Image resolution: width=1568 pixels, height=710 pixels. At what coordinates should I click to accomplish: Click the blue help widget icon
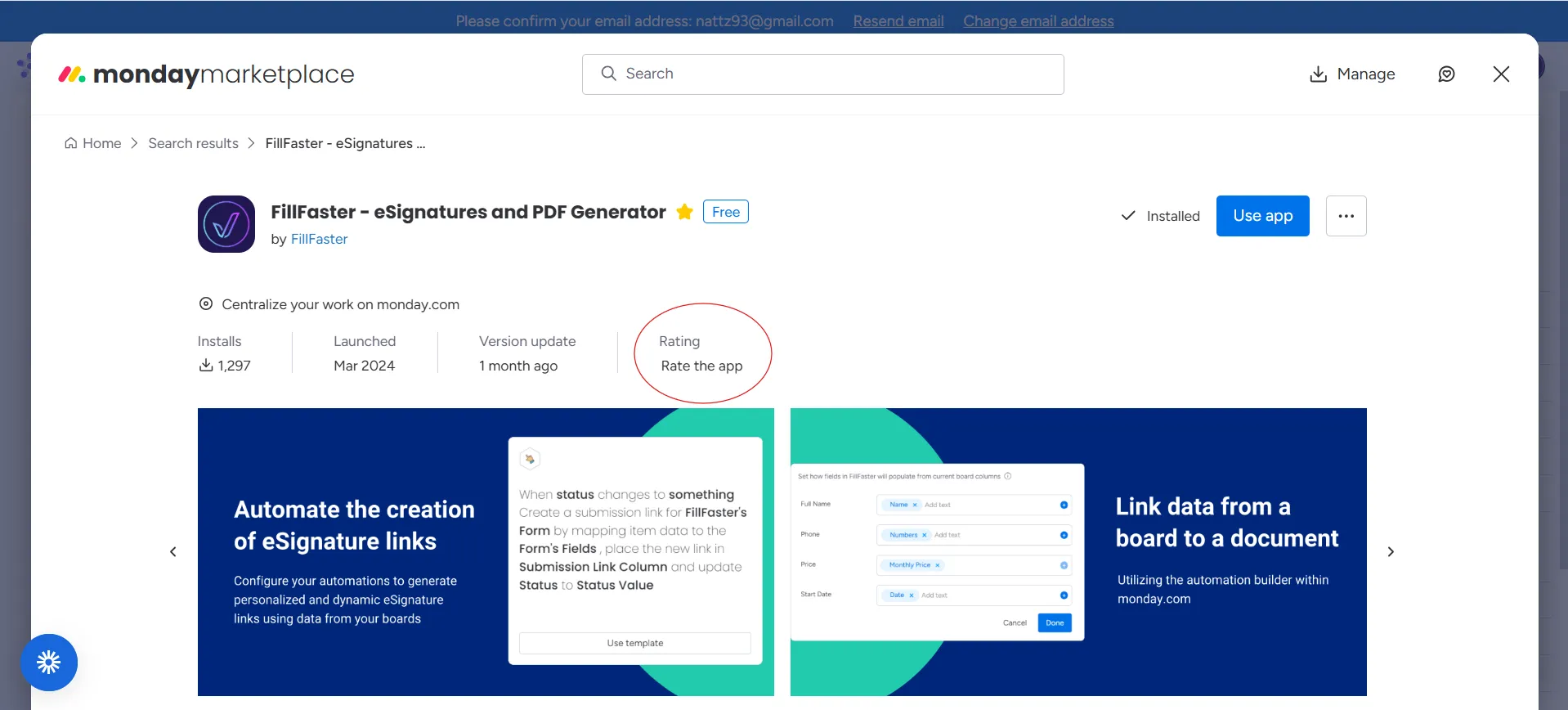click(x=49, y=662)
